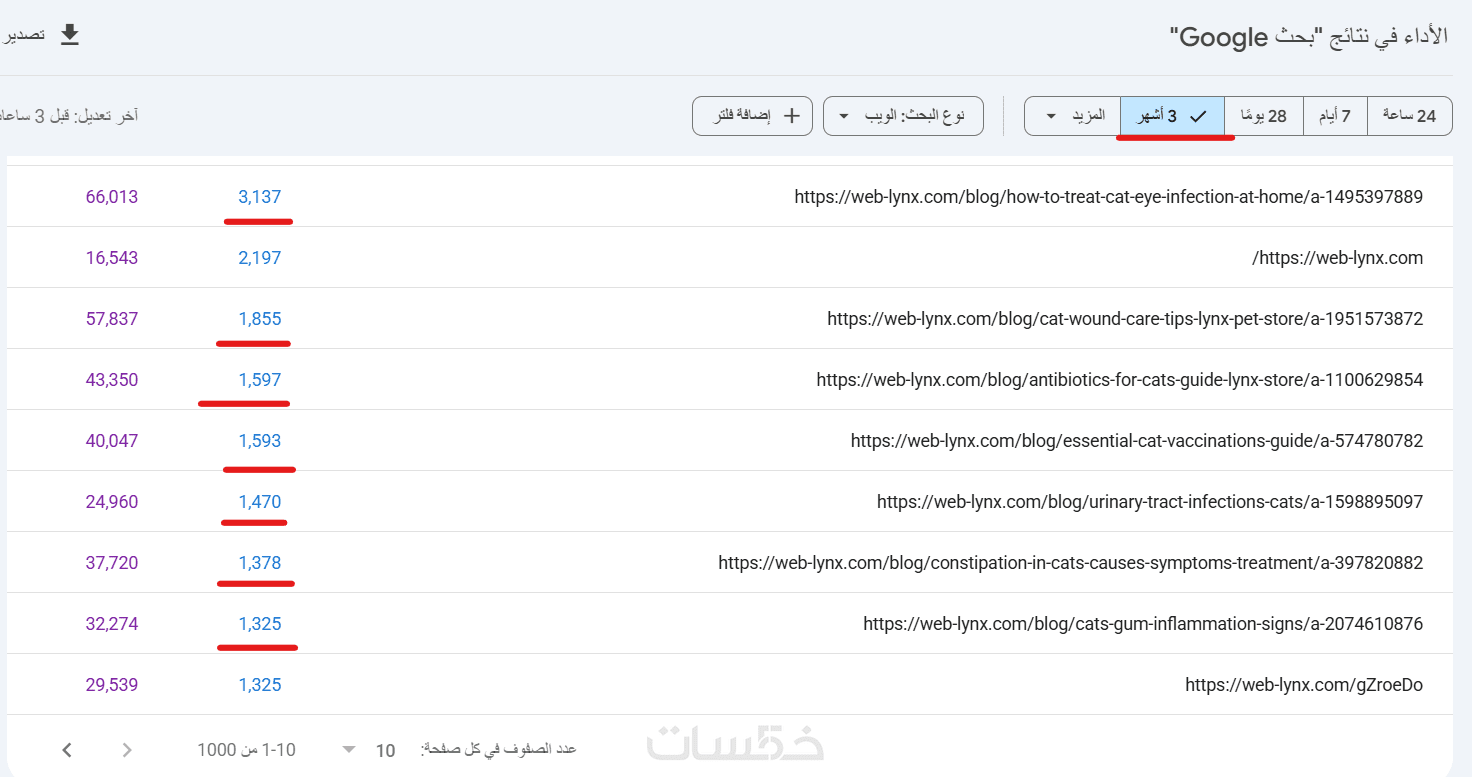Image resolution: width=1472 pixels, height=777 pixels.
Task: Select the checked 3 أشهر date range
Action: [x=1172, y=116]
